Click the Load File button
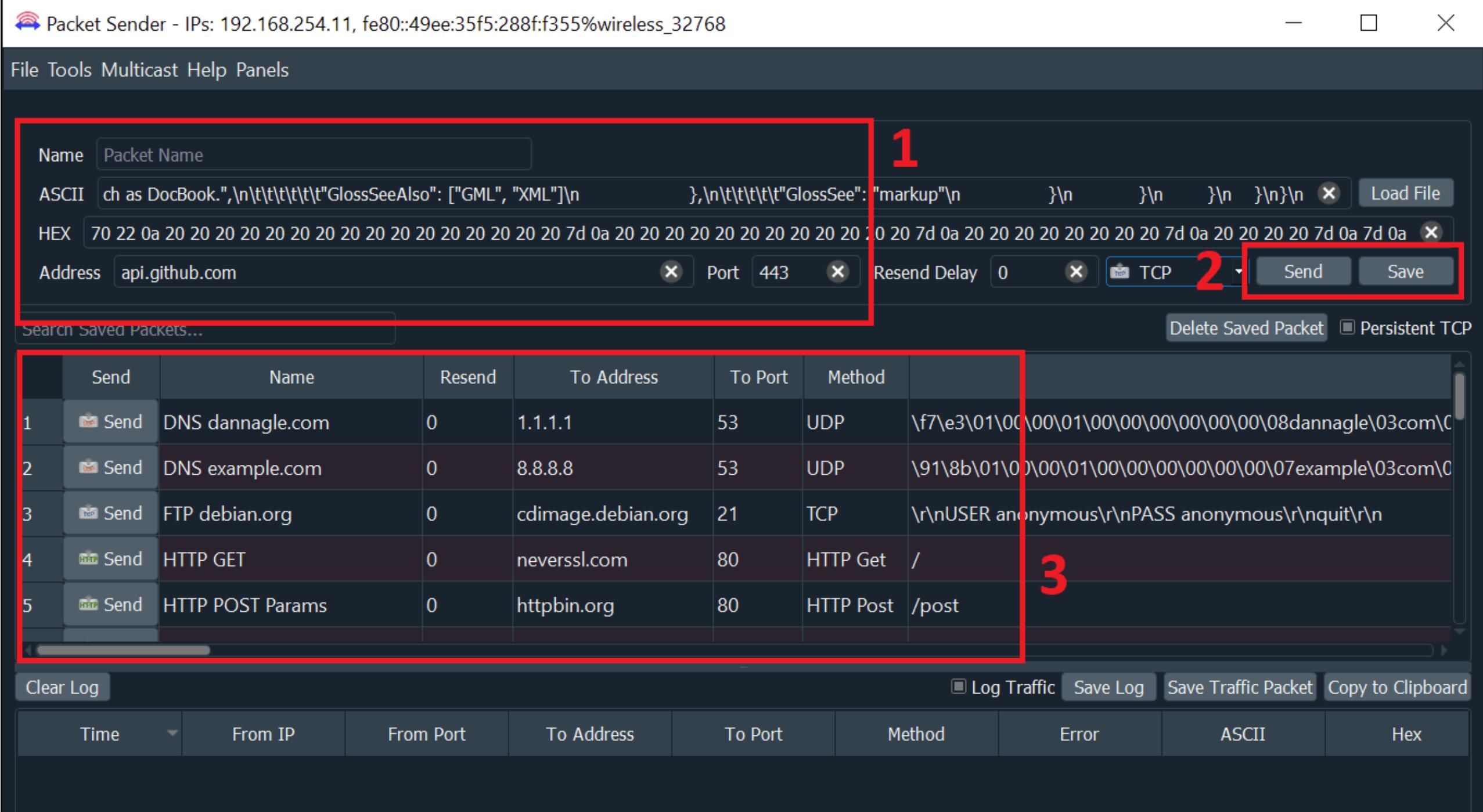The height and width of the screenshot is (812, 1483). (1405, 193)
